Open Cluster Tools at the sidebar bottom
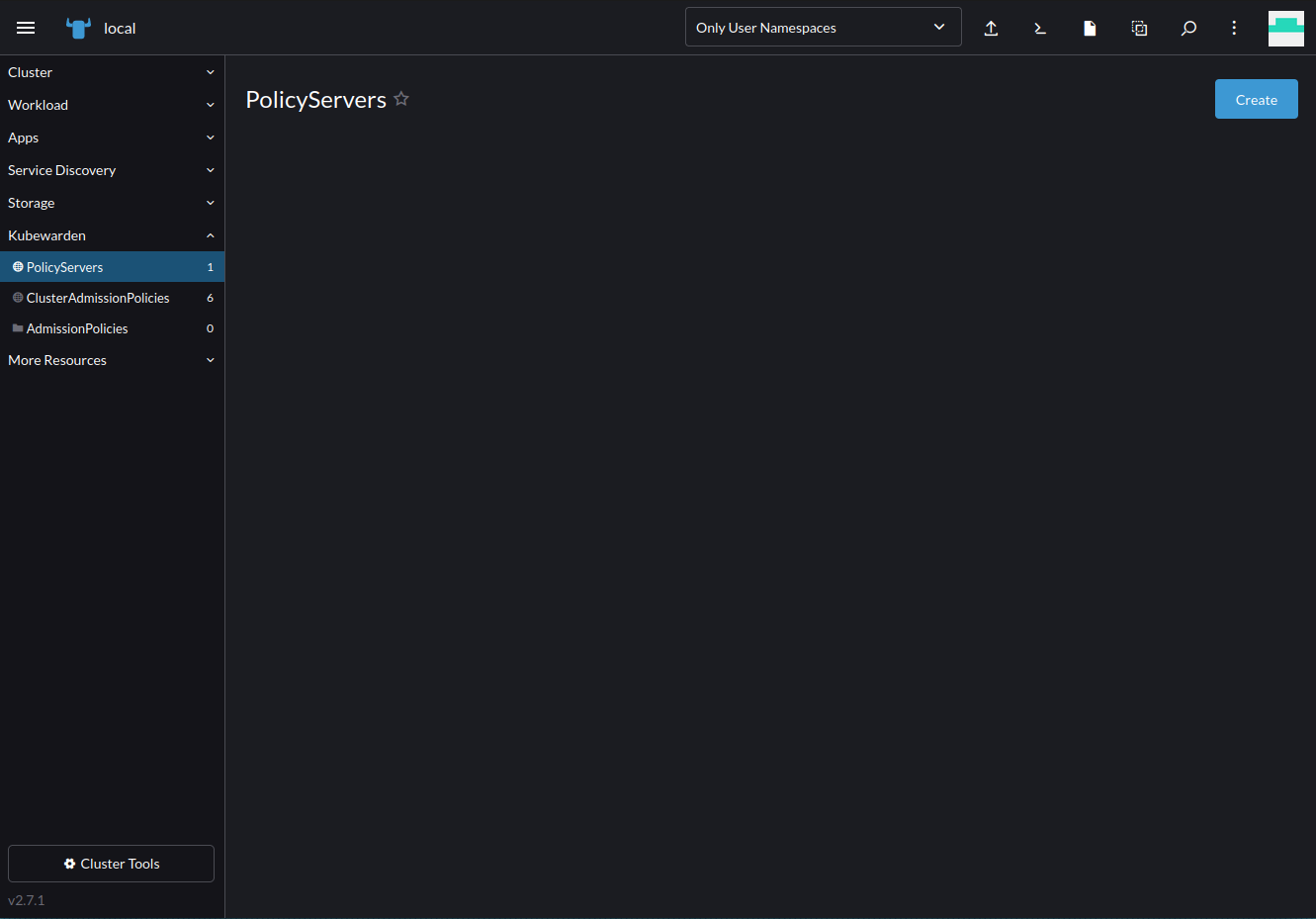 (110, 864)
